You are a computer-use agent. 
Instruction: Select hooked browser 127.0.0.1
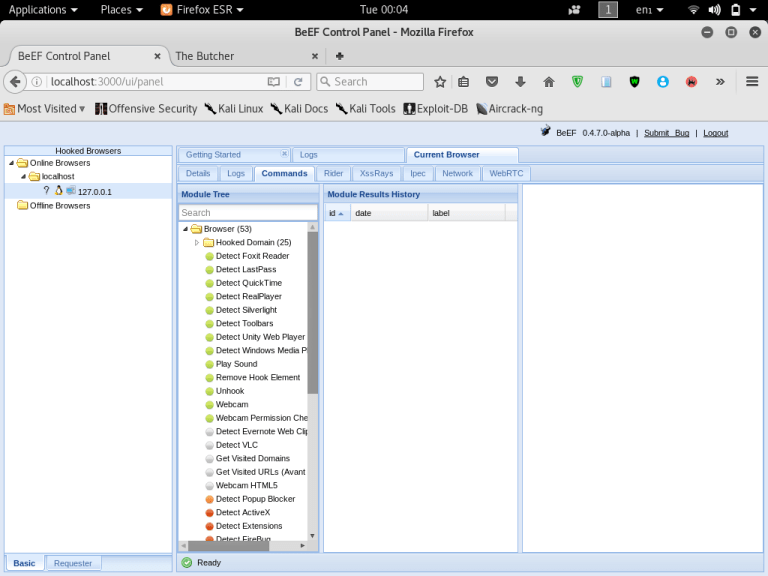point(94,191)
